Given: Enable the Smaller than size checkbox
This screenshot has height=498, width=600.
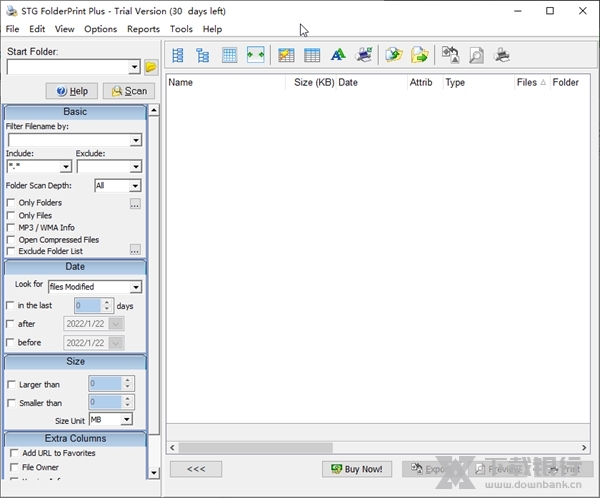Looking at the screenshot, I should (11, 403).
